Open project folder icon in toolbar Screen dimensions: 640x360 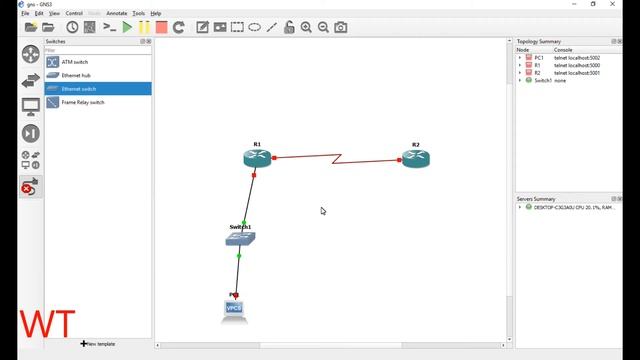(48, 27)
